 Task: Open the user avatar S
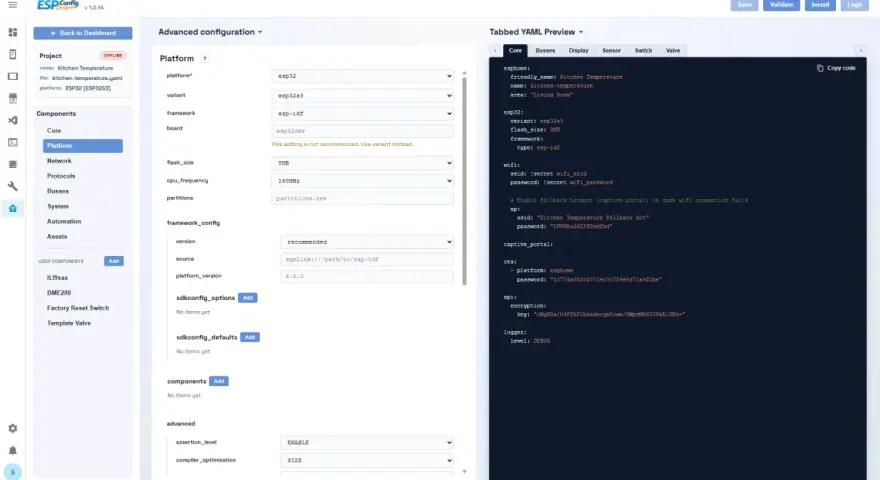click(x=12, y=472)
